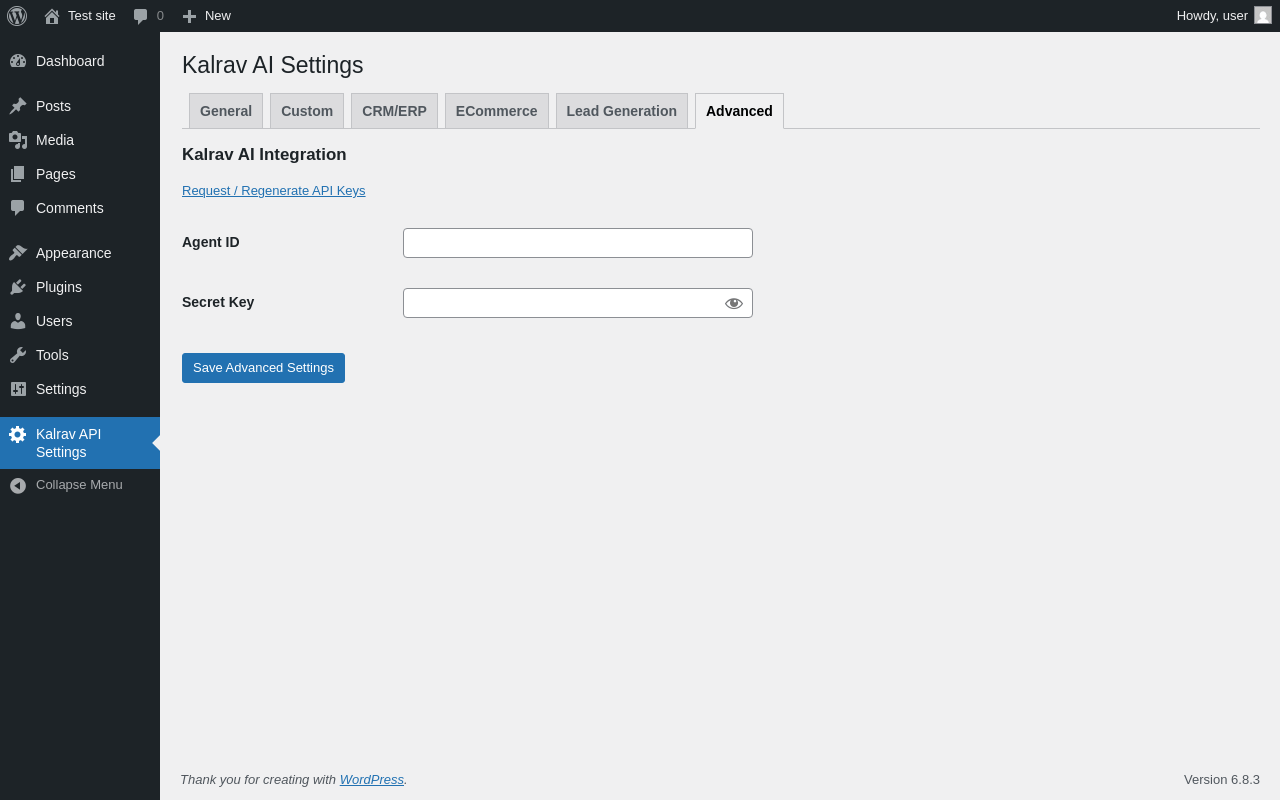Click Save Advanced Settings button
This screenshot has height=800, width=1280.
[x=263, y=368]
